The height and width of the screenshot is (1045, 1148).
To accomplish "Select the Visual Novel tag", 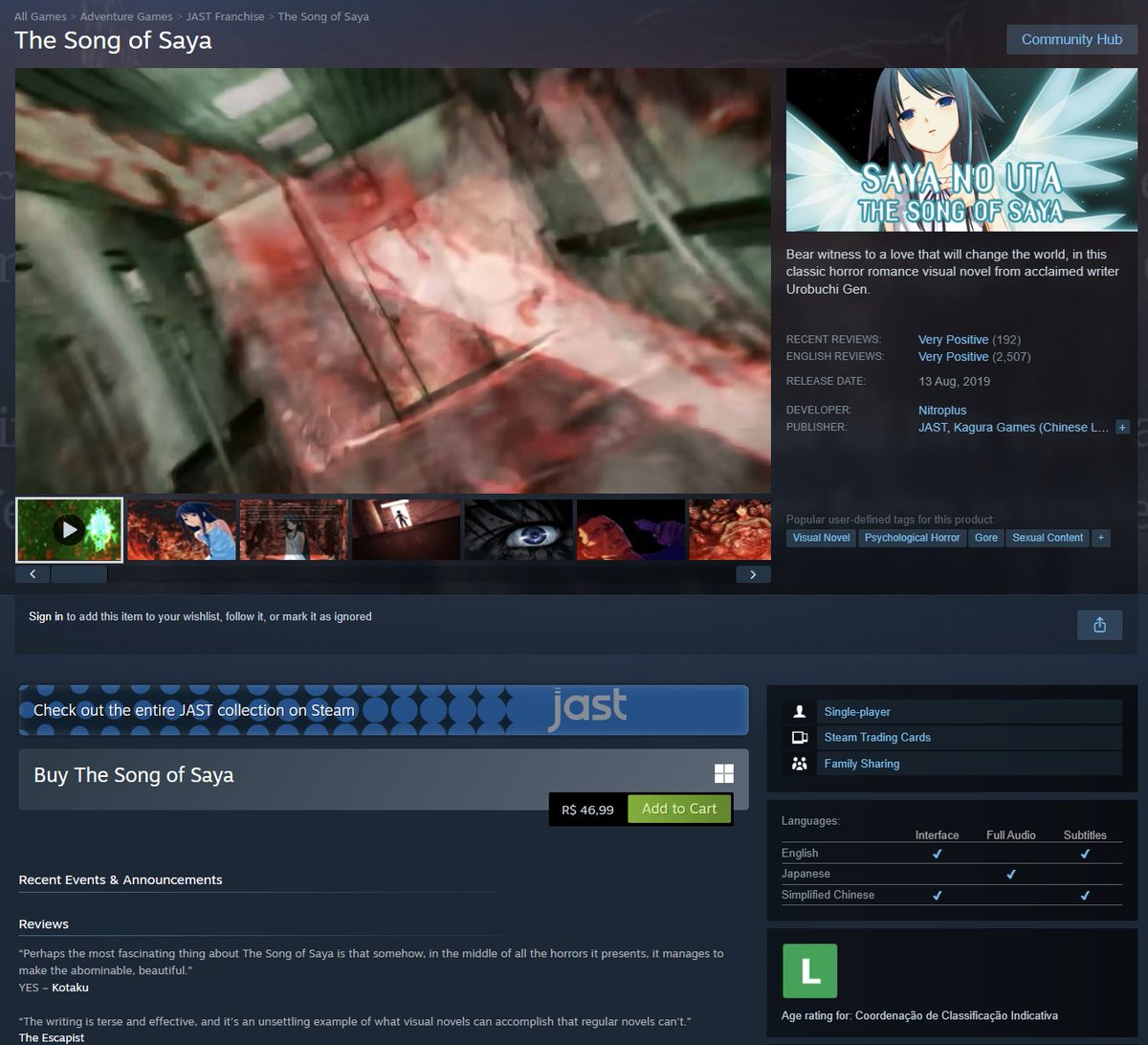I will click(821, 538).
